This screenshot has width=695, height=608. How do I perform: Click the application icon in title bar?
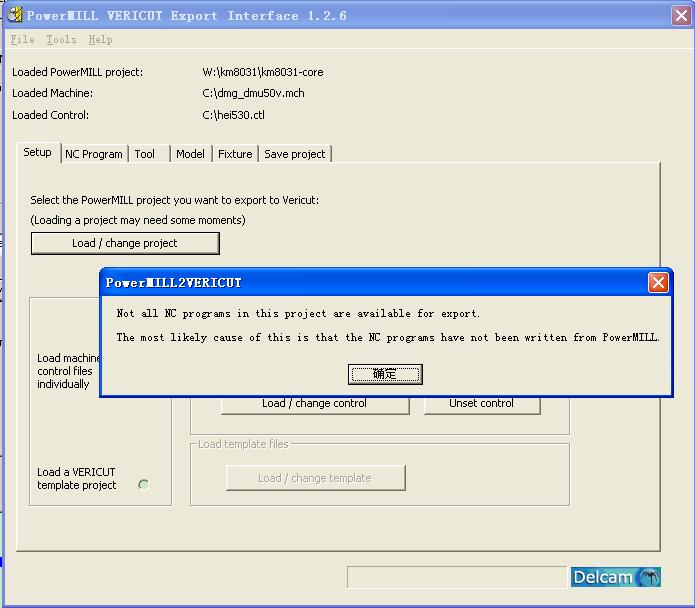(15, 15)
